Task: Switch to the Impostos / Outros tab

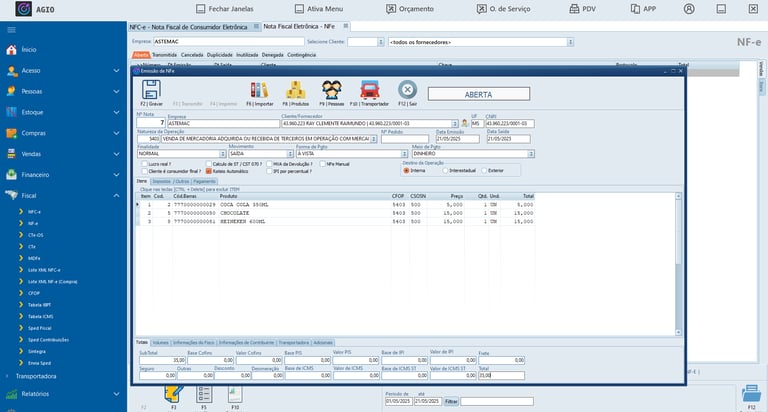Action: coord(170,181)
